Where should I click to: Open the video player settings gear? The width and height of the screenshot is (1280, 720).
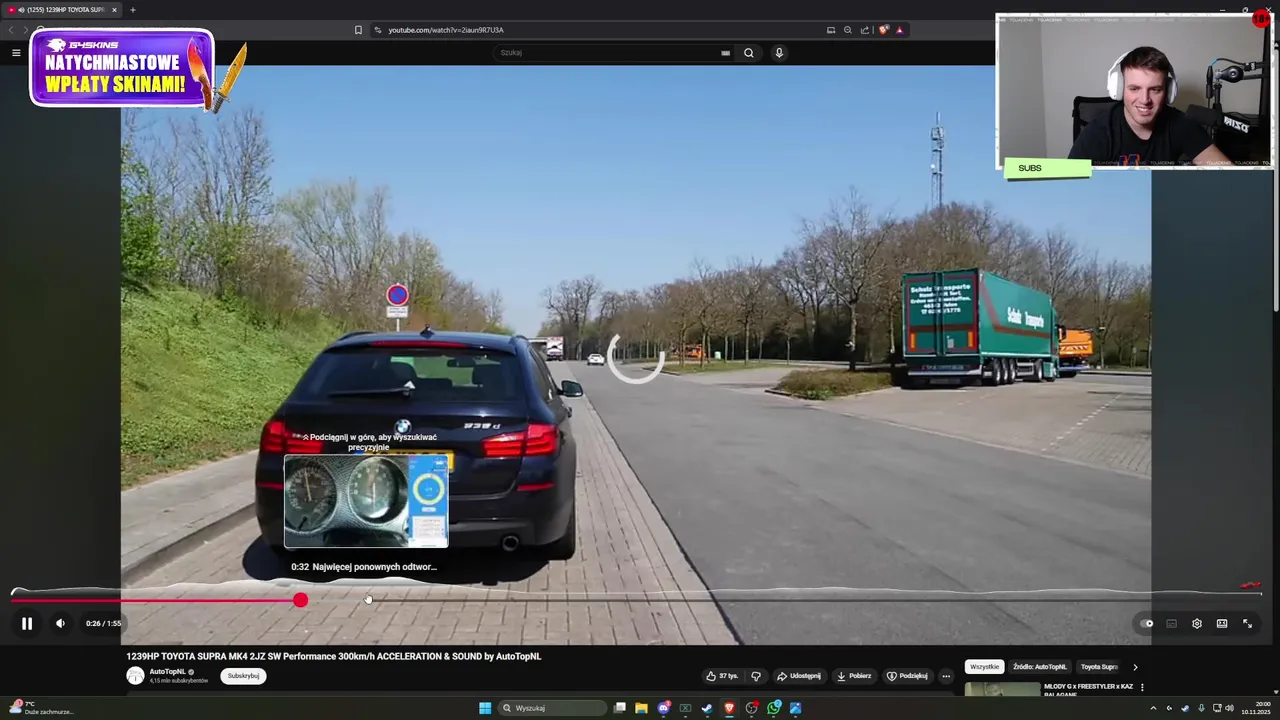1196,623
